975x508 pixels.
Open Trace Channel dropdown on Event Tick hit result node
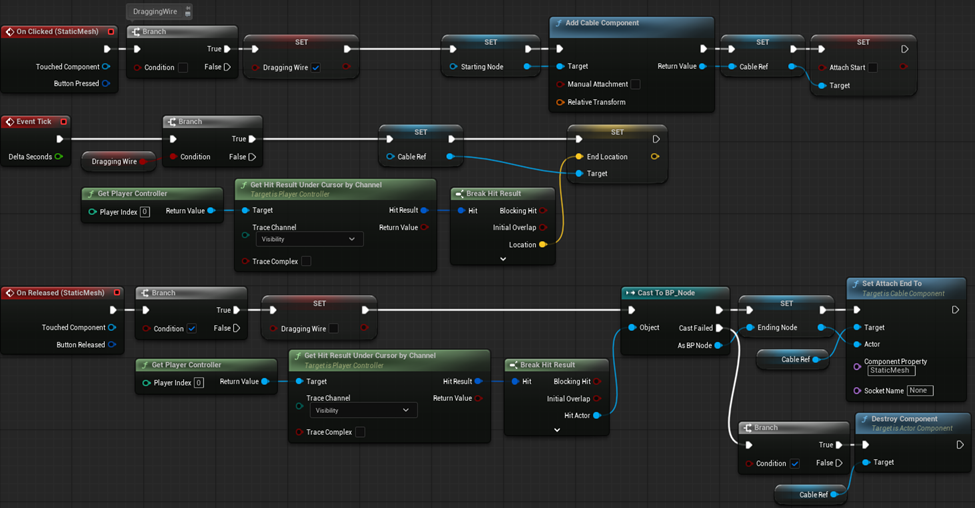[x=308, y=239]
